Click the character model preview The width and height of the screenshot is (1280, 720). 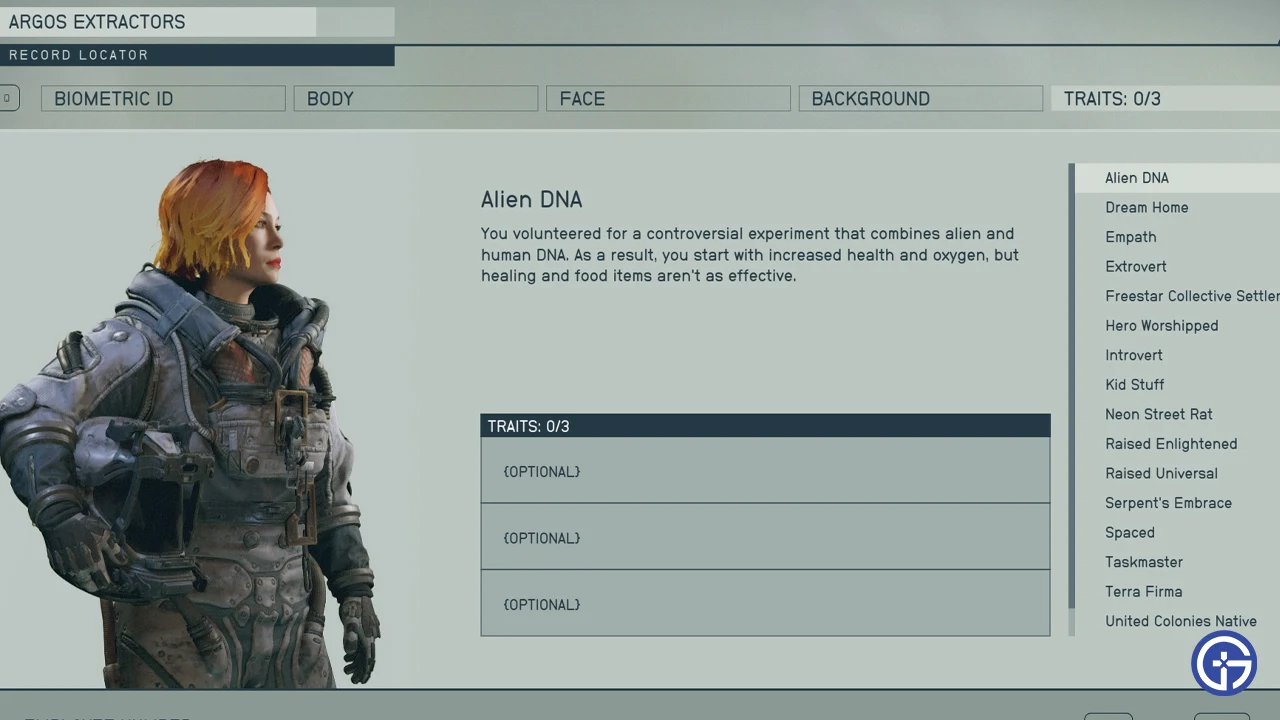click(x=200, y=430)
